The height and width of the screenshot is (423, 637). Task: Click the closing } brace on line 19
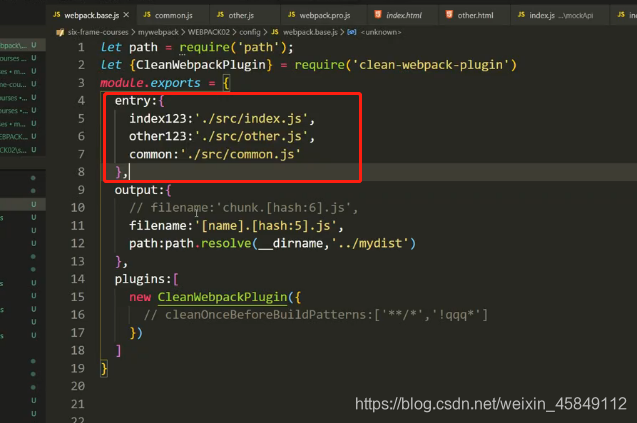(x=104, y=369)
